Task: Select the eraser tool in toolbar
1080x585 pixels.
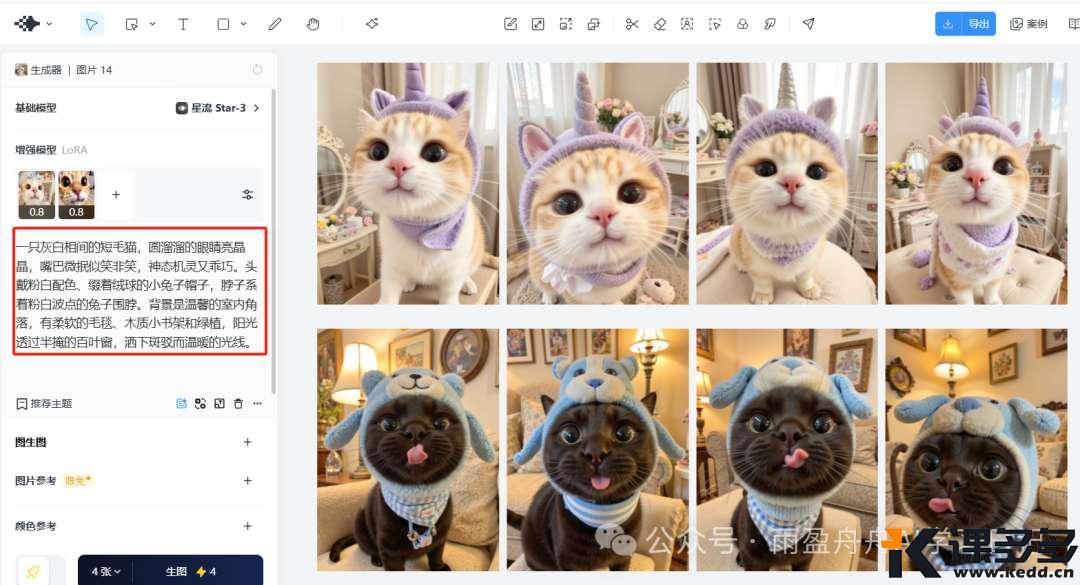Action: click(x=659, y=24)
